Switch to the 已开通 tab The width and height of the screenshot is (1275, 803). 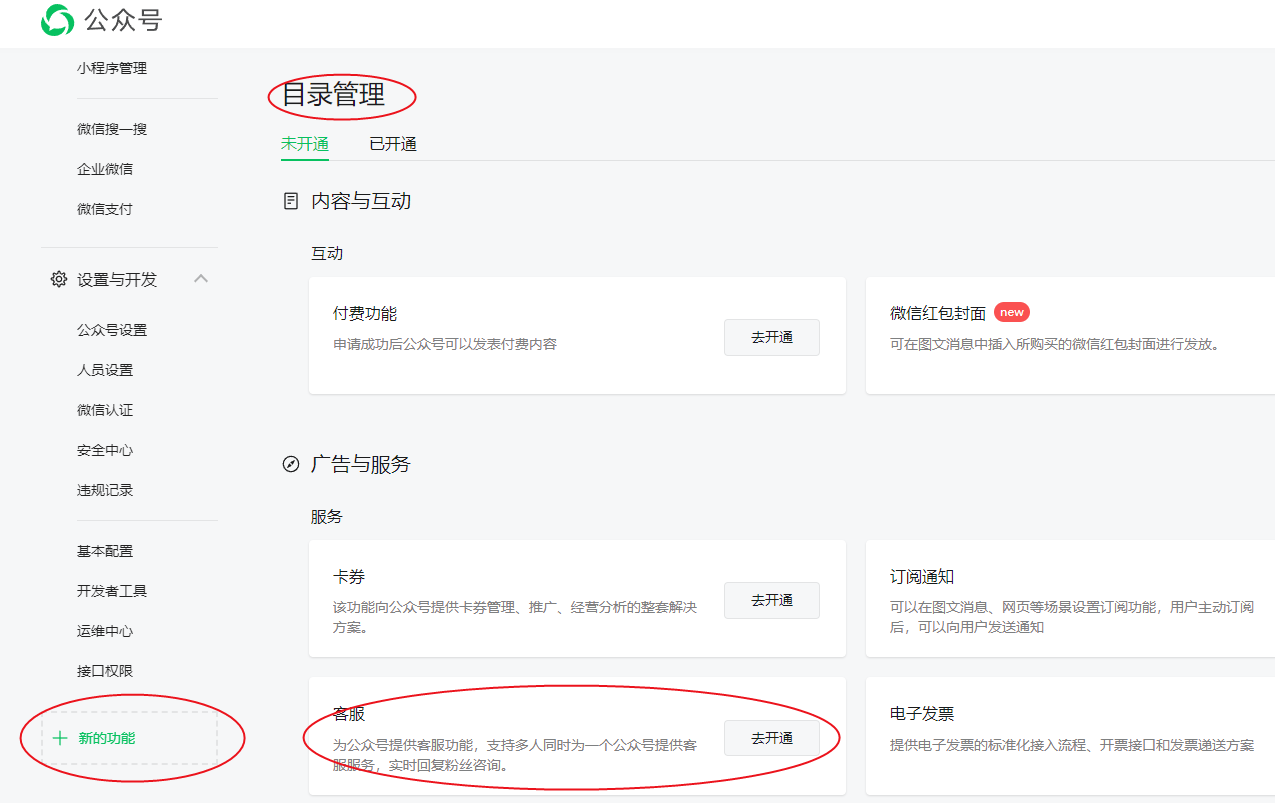pos(393,144)
